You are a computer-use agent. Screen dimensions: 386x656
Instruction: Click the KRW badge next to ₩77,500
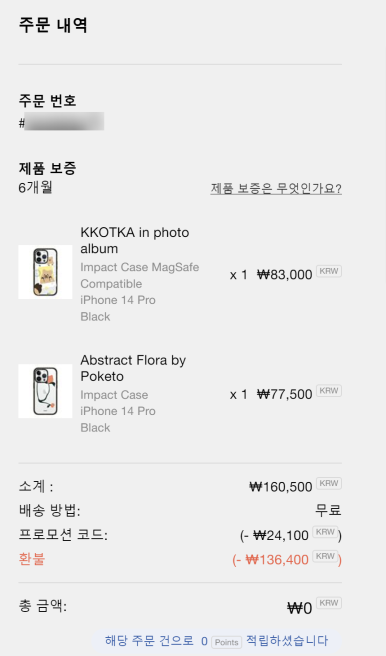(x=329, y=391)
